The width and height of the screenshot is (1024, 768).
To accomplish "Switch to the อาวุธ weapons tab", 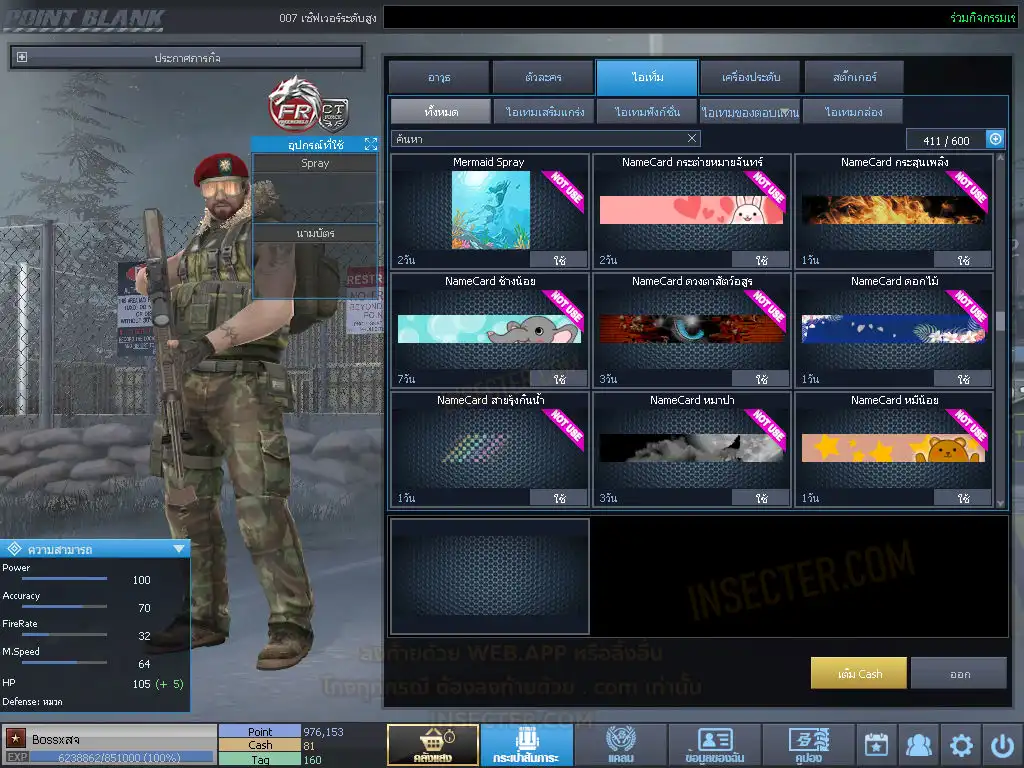I will 439,77.
